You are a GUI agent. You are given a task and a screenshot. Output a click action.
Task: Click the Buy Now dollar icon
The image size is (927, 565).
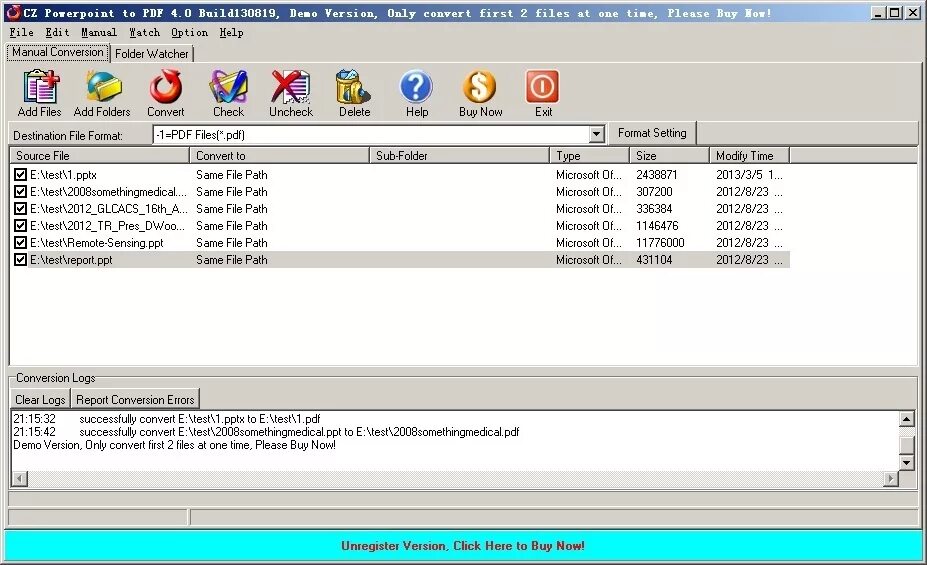tap(479, 87)
